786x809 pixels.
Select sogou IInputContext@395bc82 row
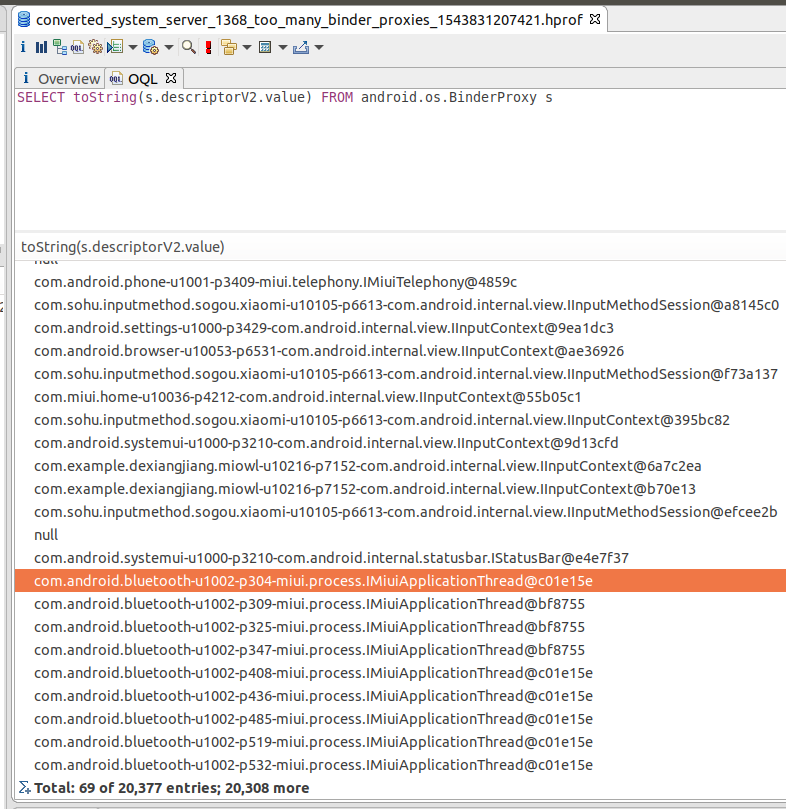pos(400,420)
